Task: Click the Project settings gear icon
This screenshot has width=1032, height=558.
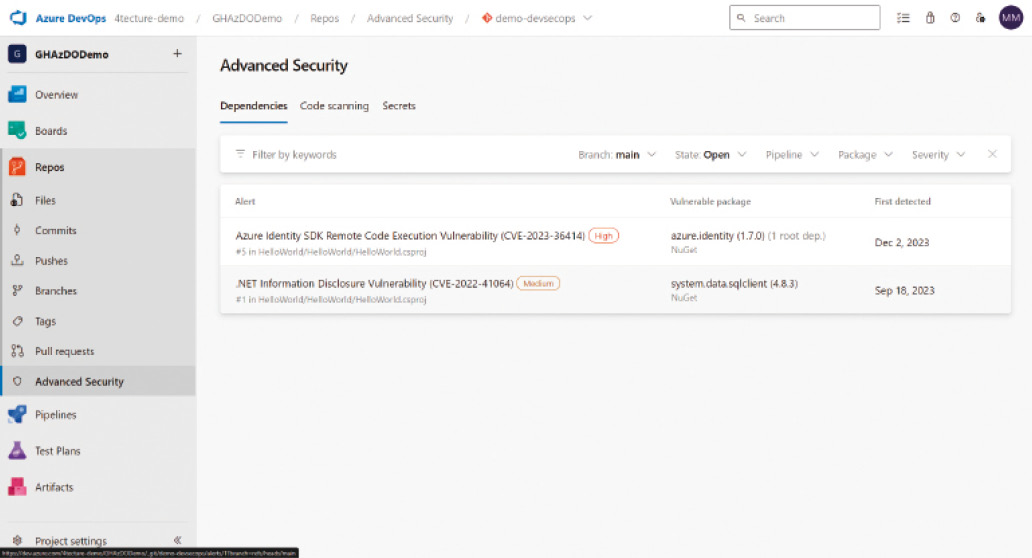Action: pyautogui.click(x=17, y=540)
